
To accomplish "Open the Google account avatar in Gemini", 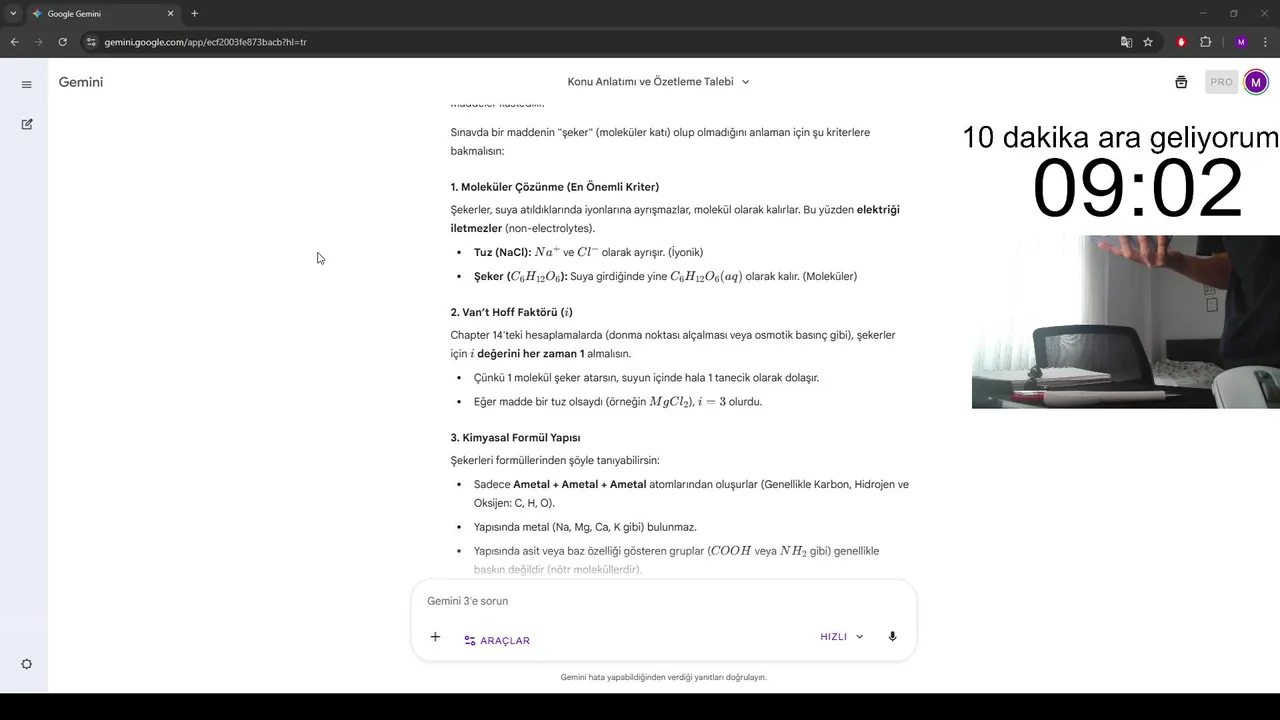I will [x=1255, y=82].
